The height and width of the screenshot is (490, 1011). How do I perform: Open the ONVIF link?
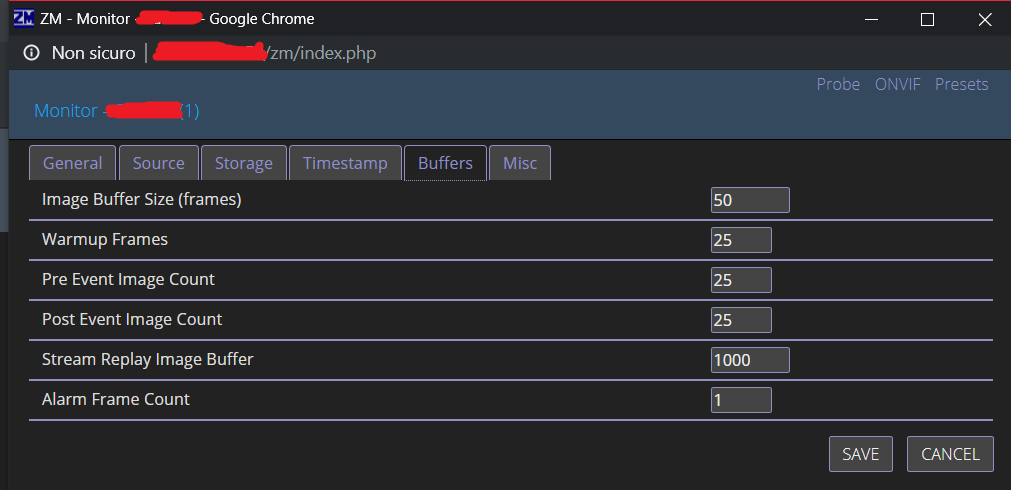898,84
